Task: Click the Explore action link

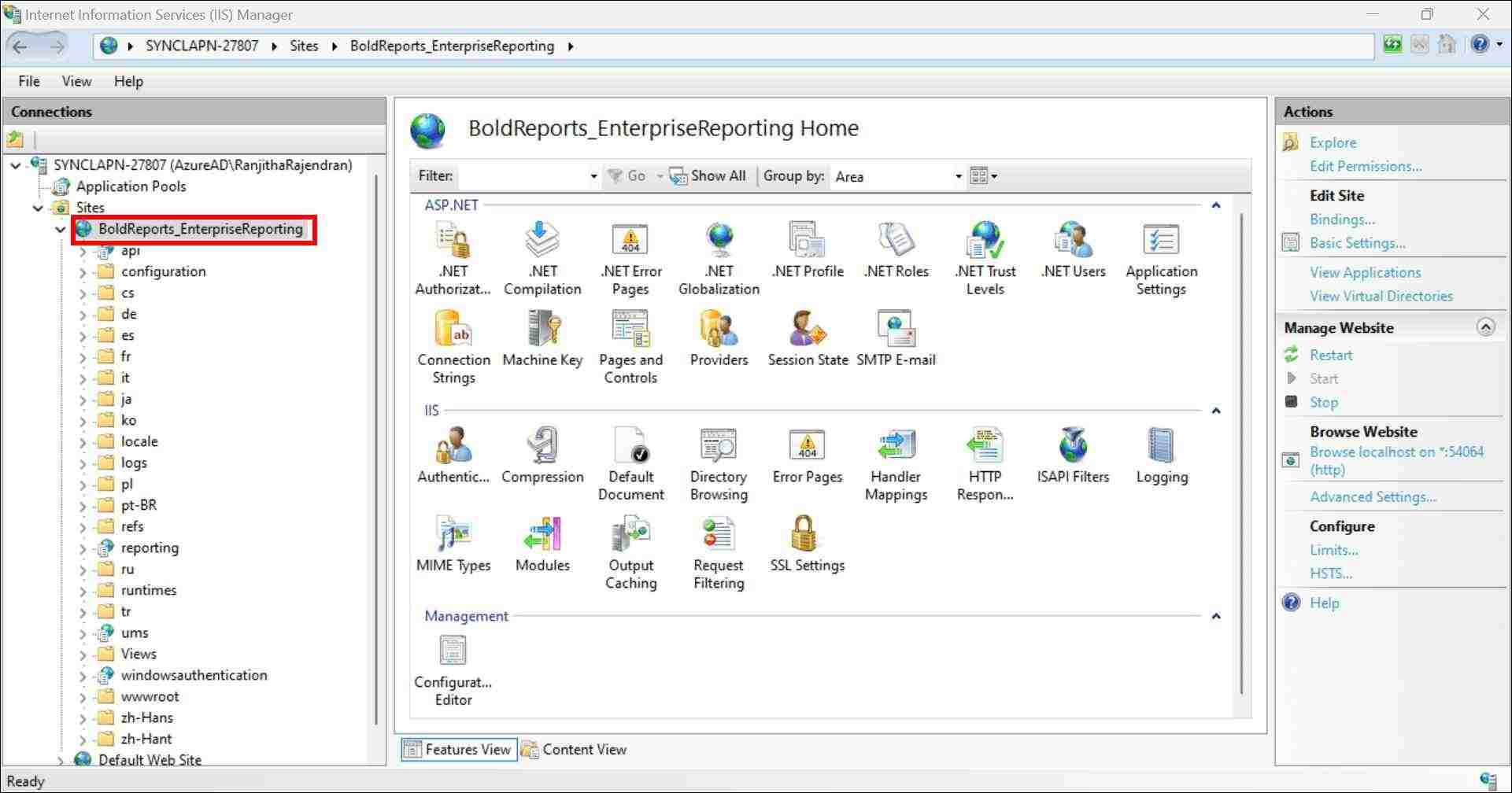Action: 1333,142
